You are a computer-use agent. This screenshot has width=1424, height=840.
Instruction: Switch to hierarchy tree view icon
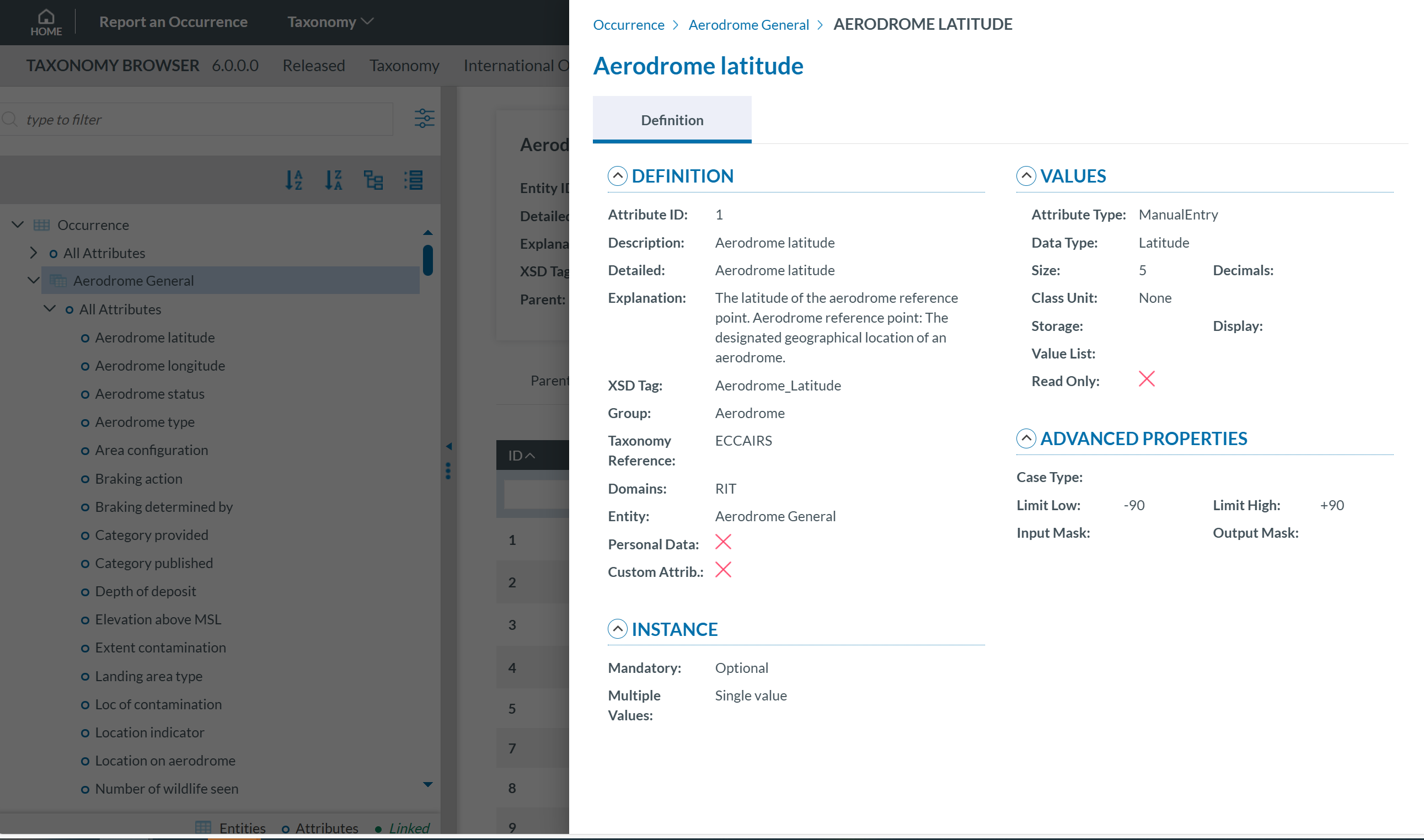[373, 180]
